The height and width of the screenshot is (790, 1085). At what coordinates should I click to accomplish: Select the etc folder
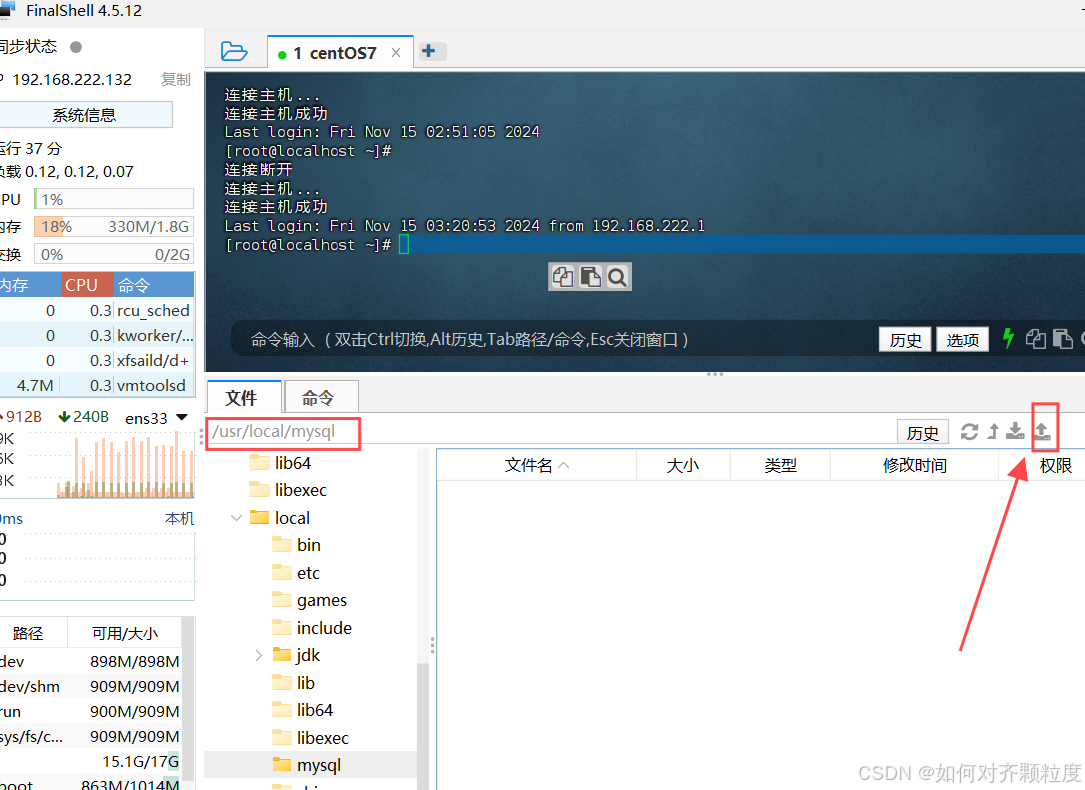[x=296, y=573]
